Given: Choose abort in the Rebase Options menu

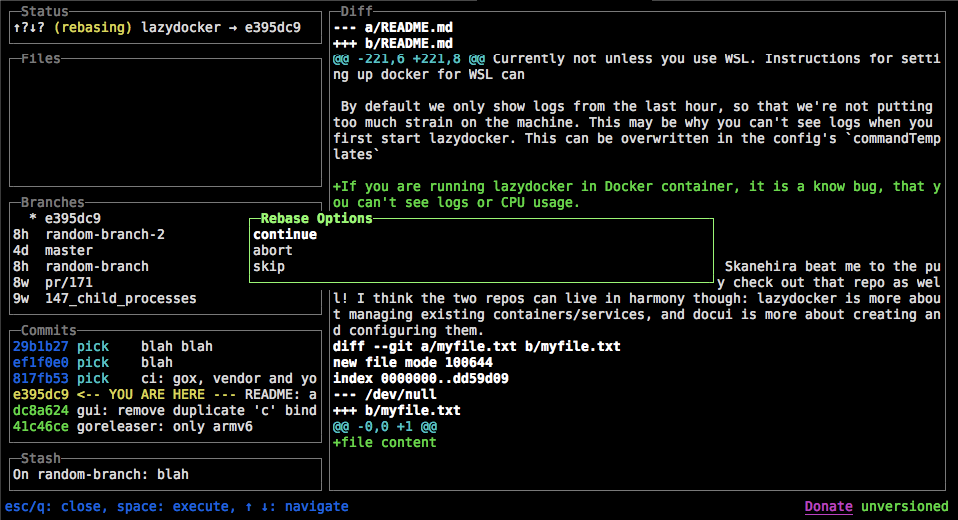Looking at the screenshot, I should [x=481, y=251].
